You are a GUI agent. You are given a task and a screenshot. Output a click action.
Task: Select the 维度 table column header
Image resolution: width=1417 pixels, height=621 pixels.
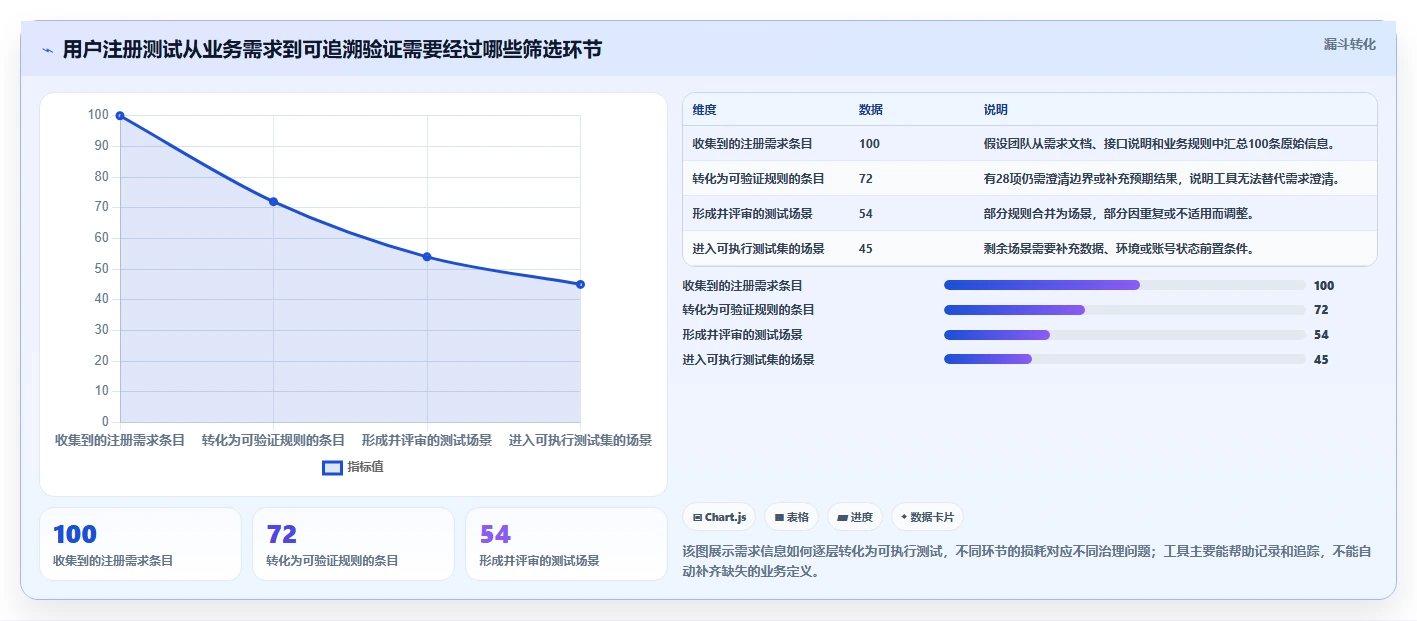pyautogui.click(x=704, y=110)
